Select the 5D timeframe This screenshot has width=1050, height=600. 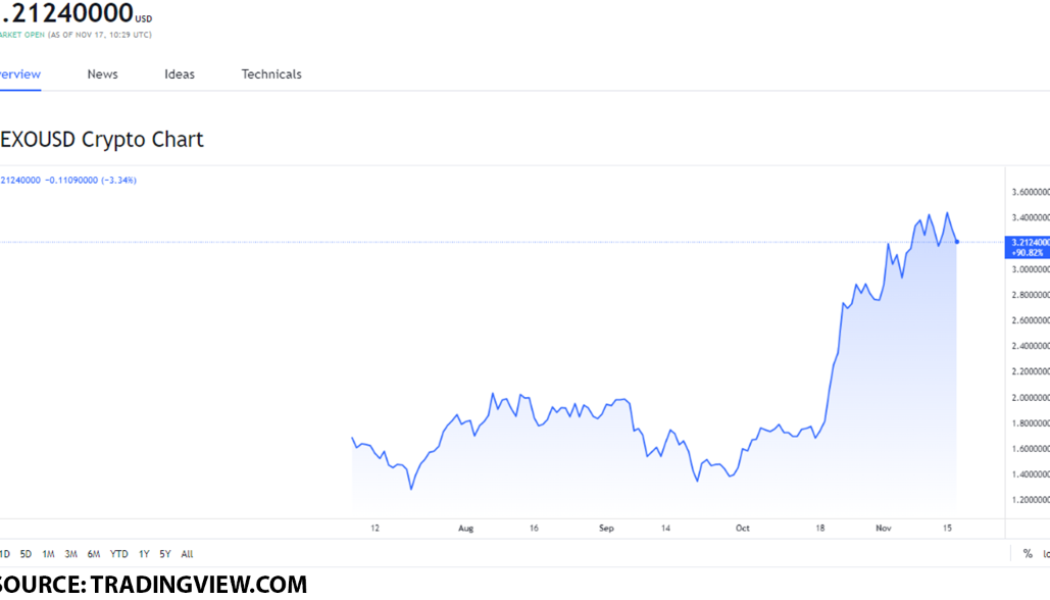27,553
